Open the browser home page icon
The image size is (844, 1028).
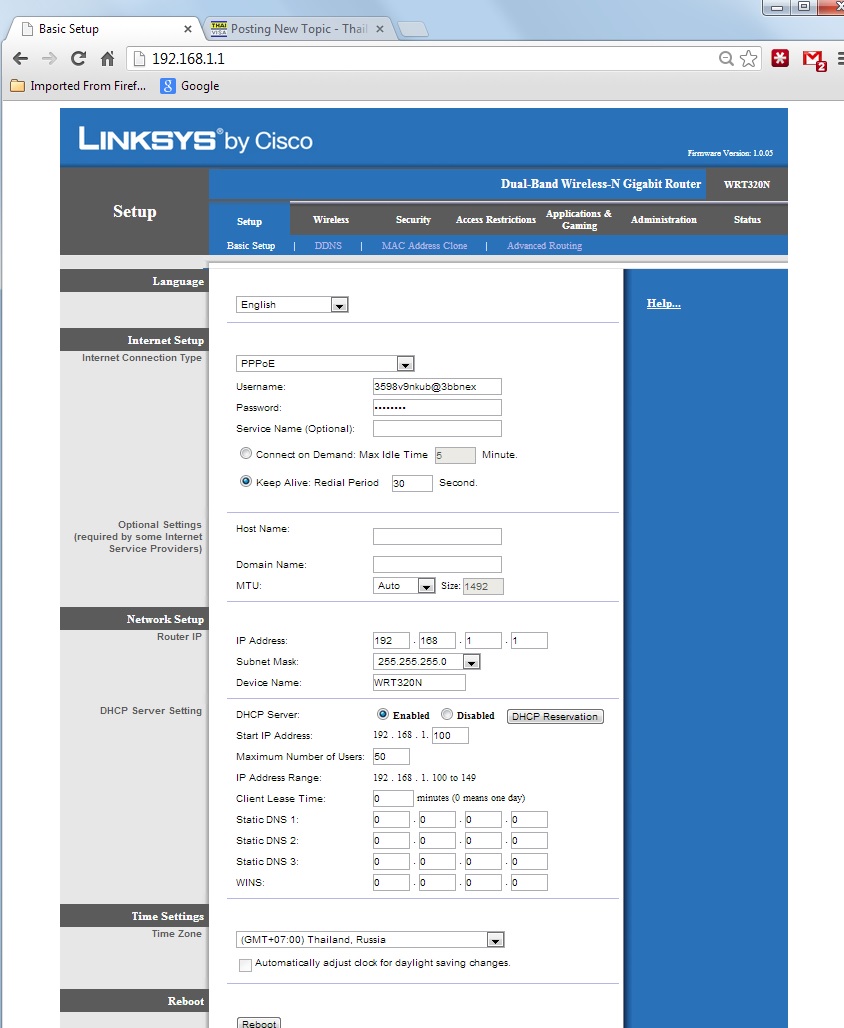click(x=108, y=58)
